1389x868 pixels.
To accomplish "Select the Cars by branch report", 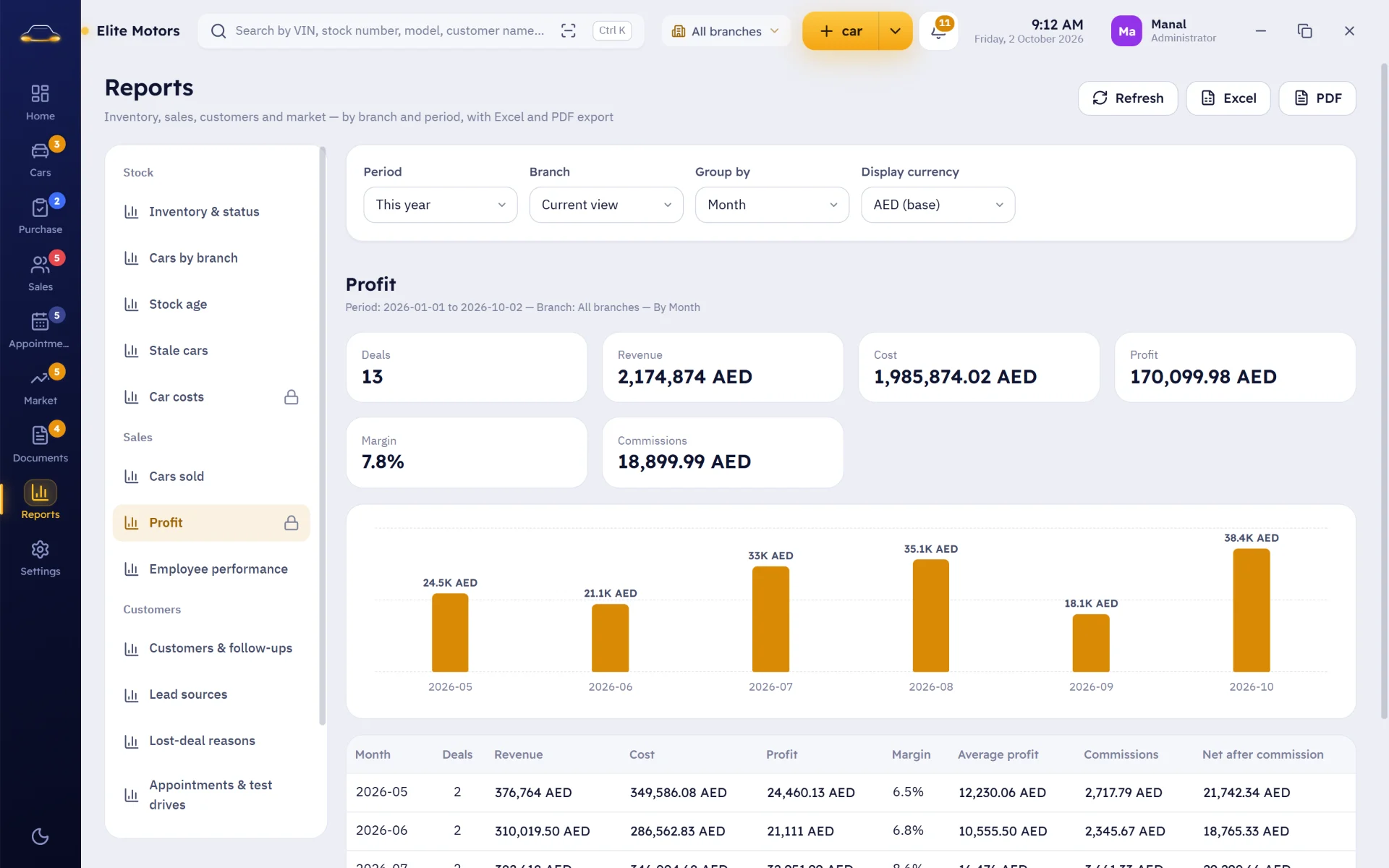I will click(211, 258).
